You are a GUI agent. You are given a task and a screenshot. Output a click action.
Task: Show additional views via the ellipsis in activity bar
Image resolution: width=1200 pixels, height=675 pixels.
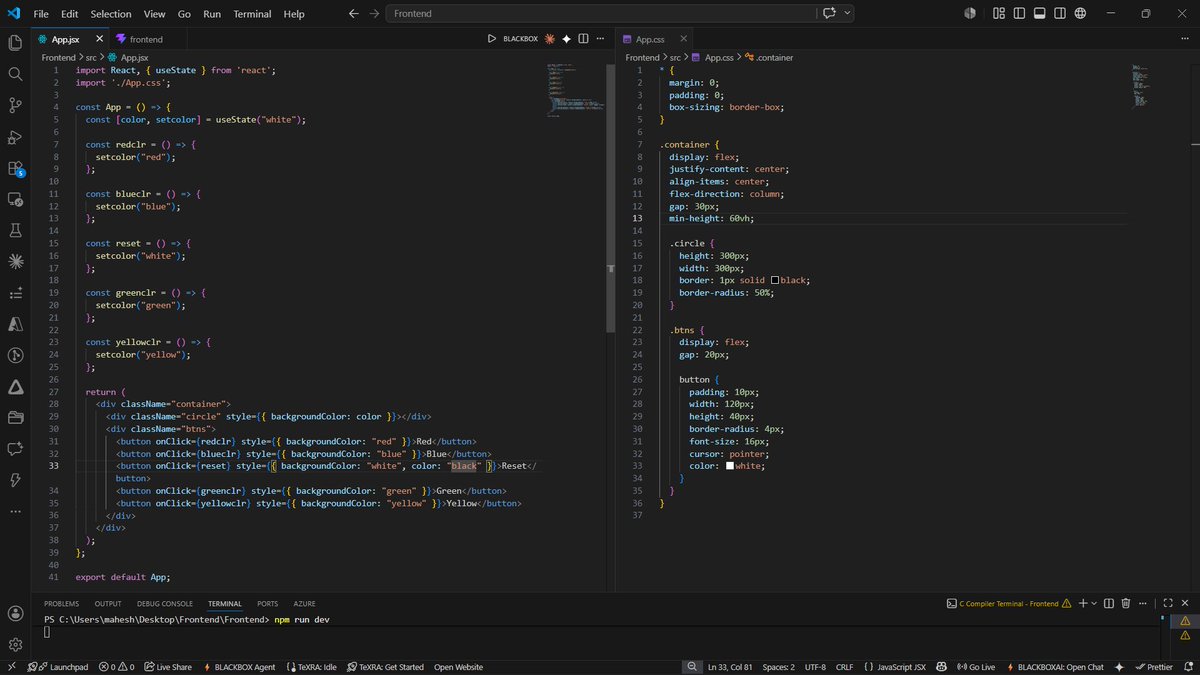point(15,511)
